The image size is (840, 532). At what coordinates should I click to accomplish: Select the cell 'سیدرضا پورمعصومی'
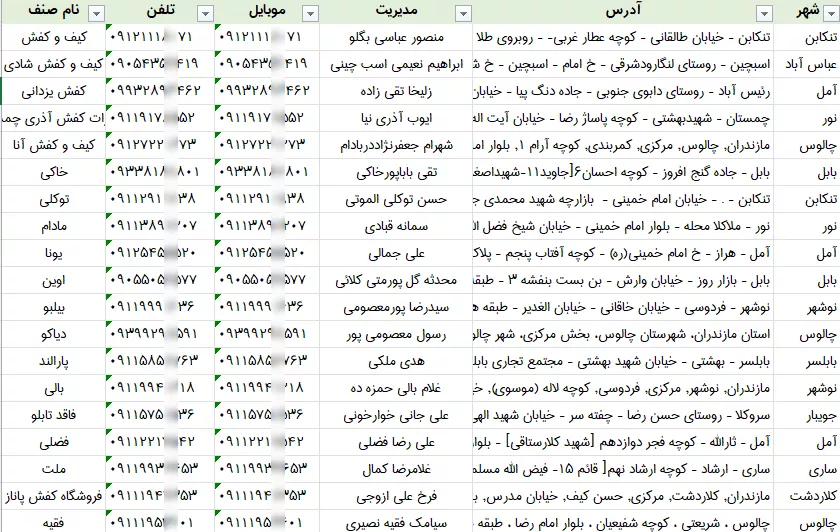pos(396,308)
